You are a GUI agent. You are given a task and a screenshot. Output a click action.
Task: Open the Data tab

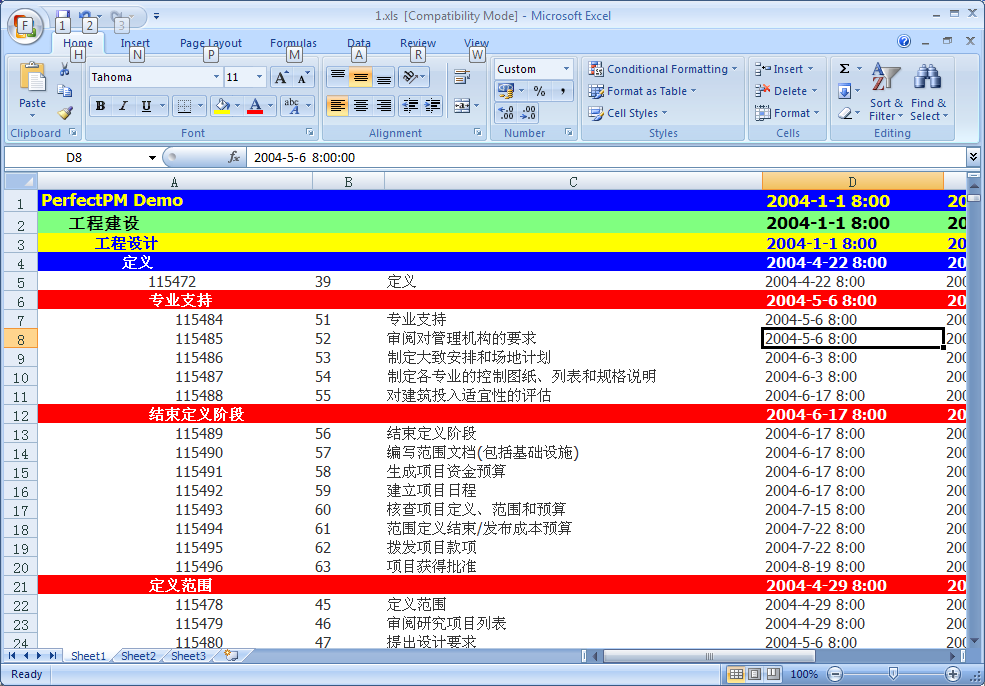point(359,43)
